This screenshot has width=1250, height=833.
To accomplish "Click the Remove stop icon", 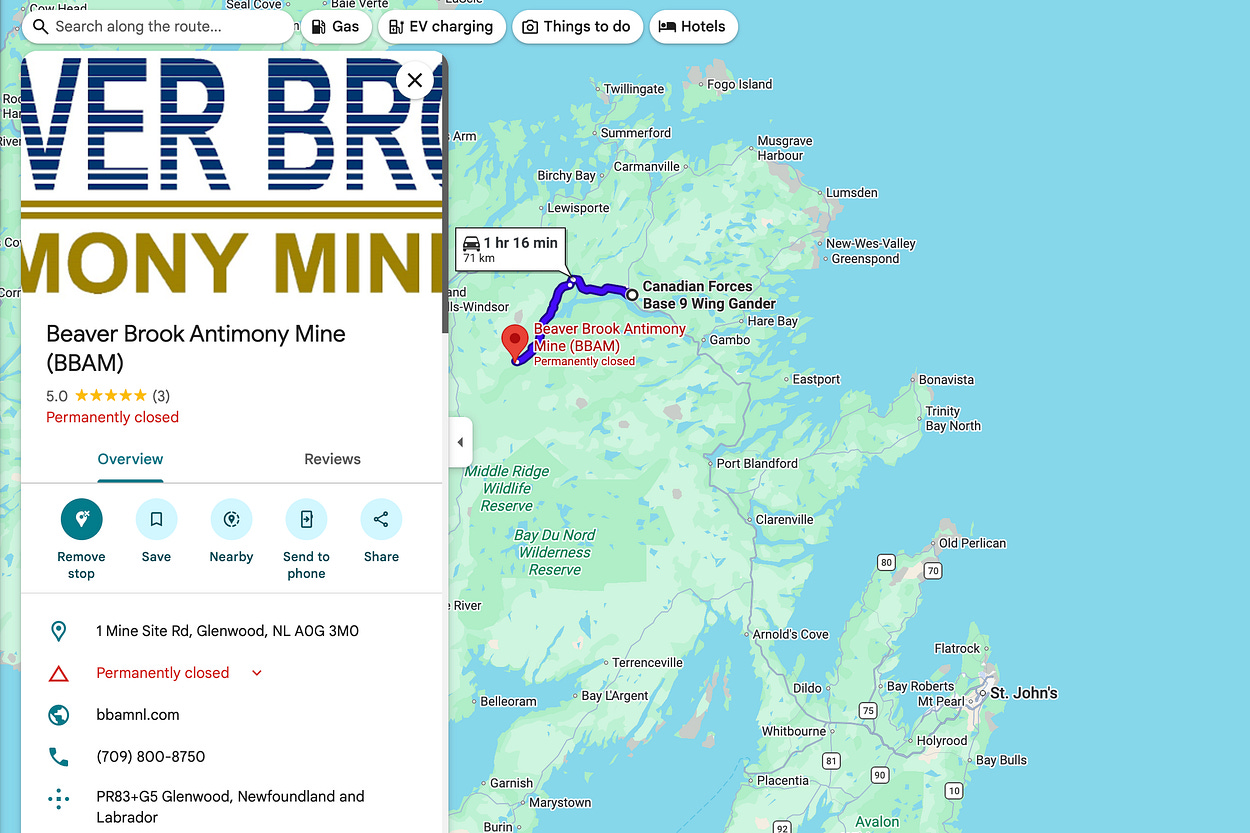I will (81, 519).
